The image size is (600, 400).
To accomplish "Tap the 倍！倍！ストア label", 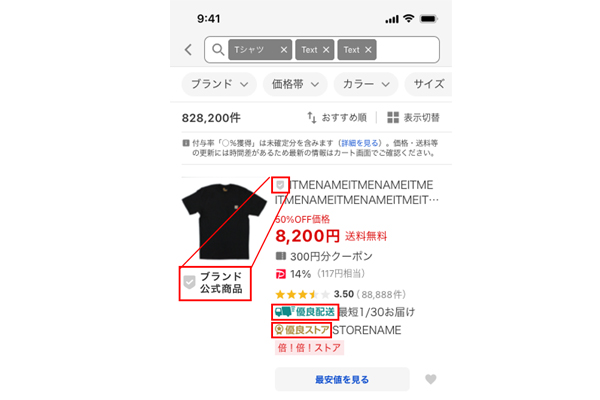I will [x=309, y=348].
